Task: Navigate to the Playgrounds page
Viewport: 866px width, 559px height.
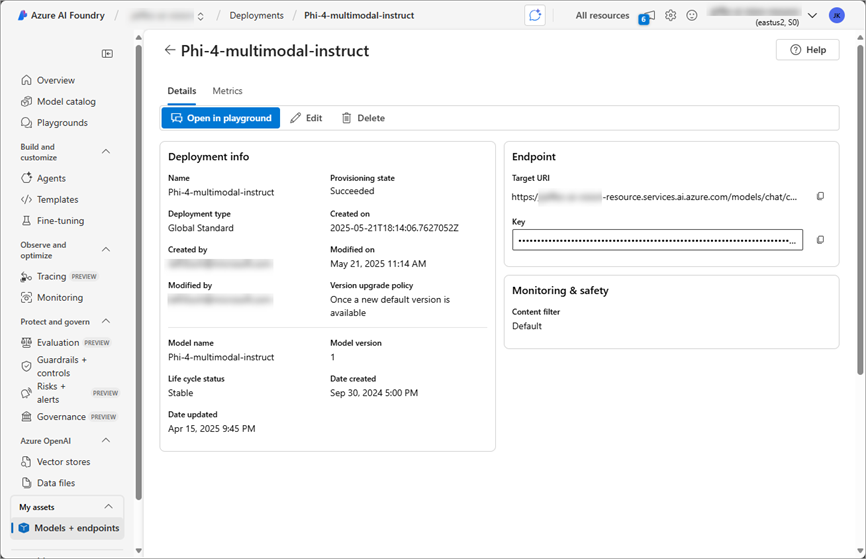Action: click(x=62, y=123)
